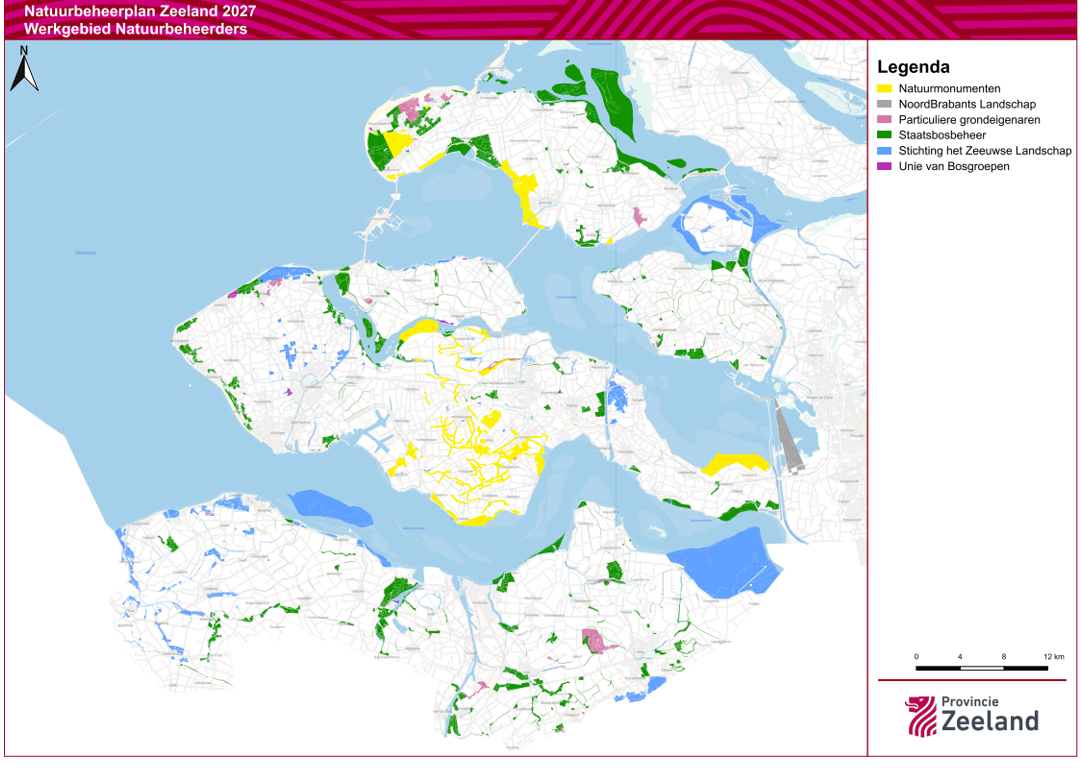
Task: Click the yellow Natuurmonumenten legend swatch
Action: (884, 88)
